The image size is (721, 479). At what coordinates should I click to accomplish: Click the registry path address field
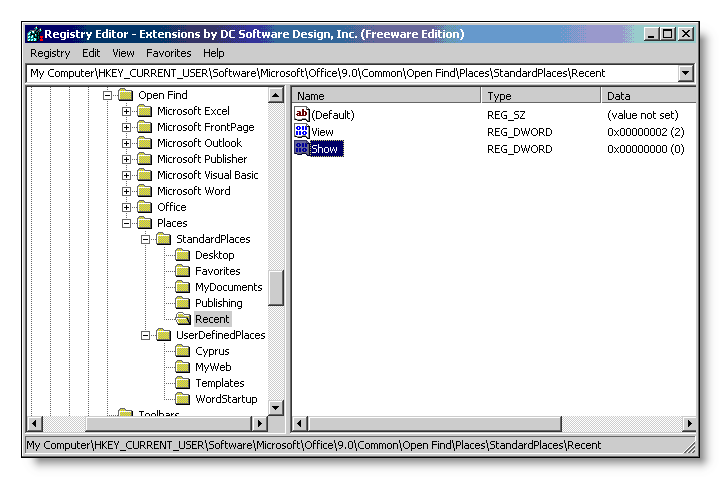click(x=353, y=73)
